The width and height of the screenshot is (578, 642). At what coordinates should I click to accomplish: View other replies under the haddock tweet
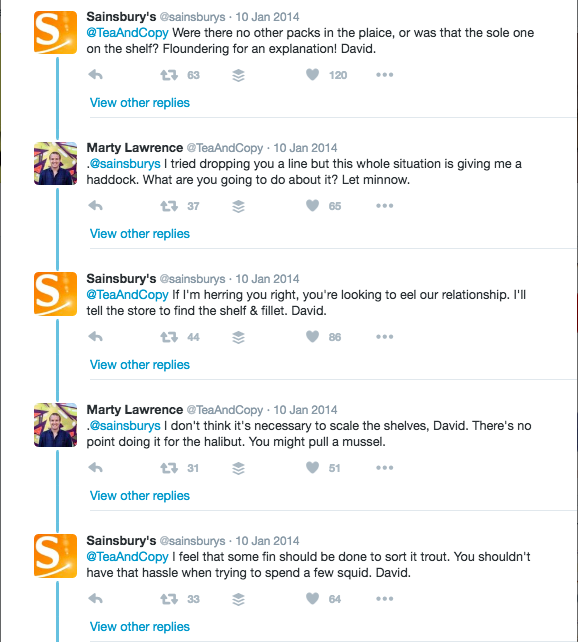[140, 234]
